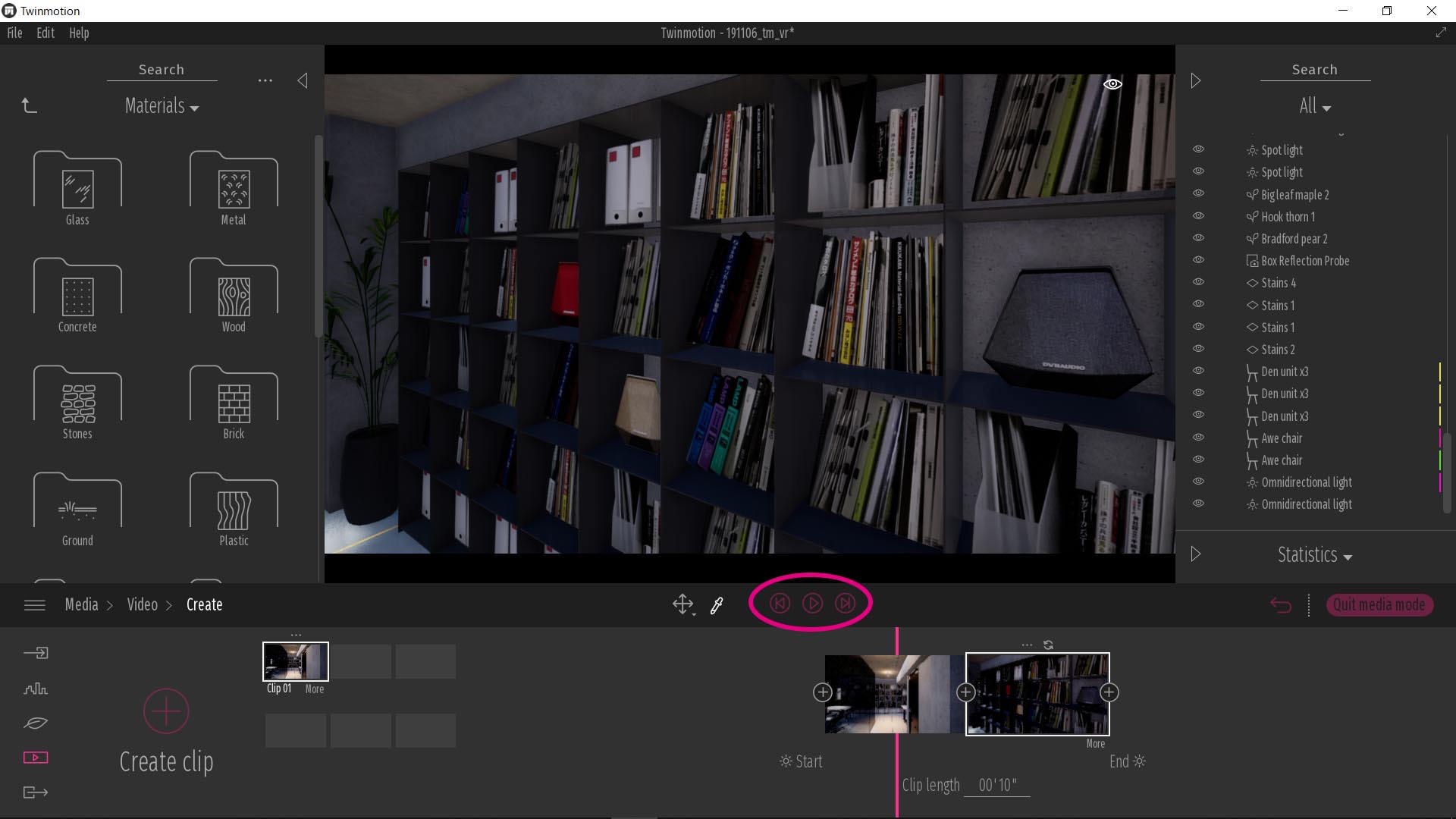The height and width of the screenshot is (819, 1456).
Task: Click the Export icon in left sidebar
Action: click(36, 793)
